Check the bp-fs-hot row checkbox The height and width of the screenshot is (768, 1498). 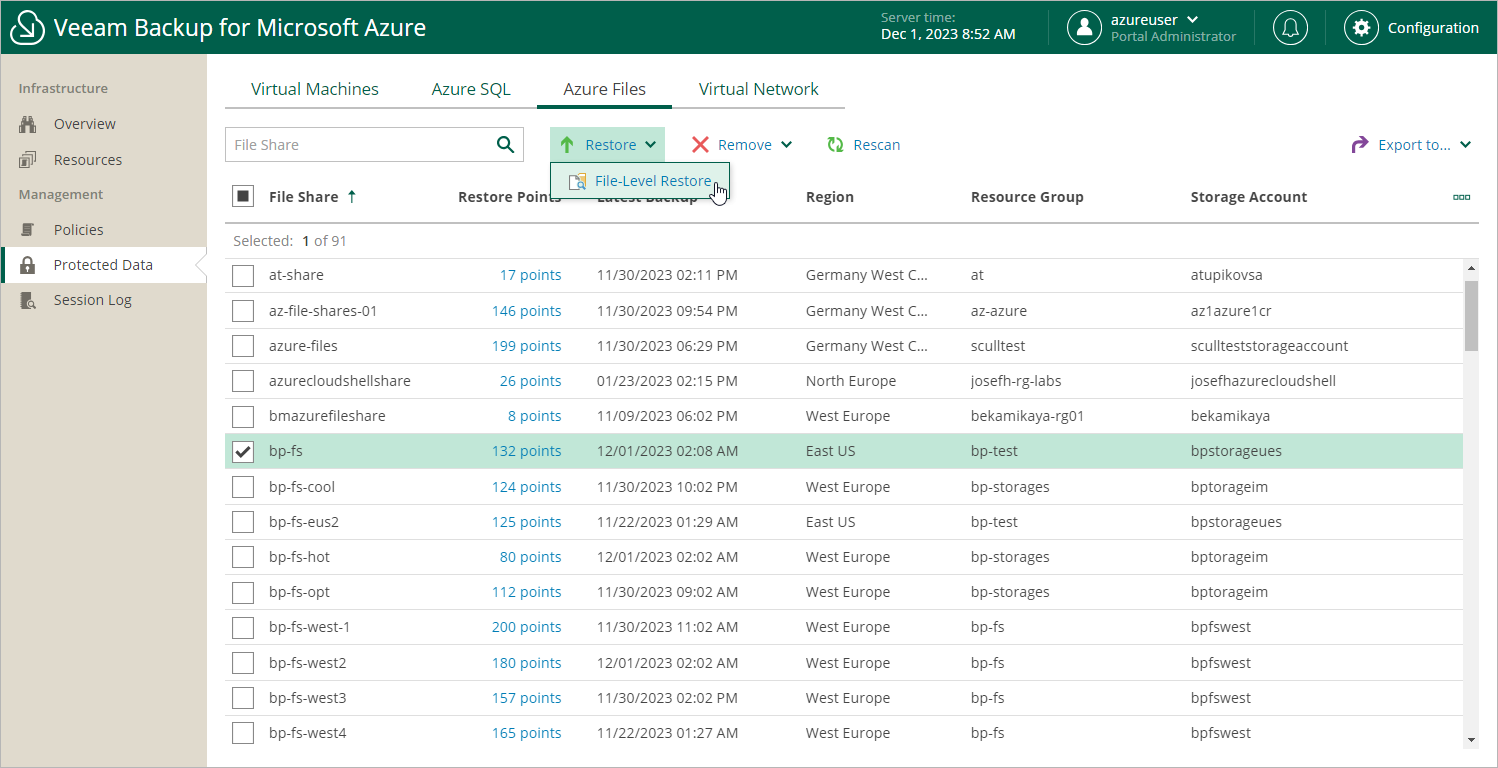pyautogui.click(x=243, y=557)
